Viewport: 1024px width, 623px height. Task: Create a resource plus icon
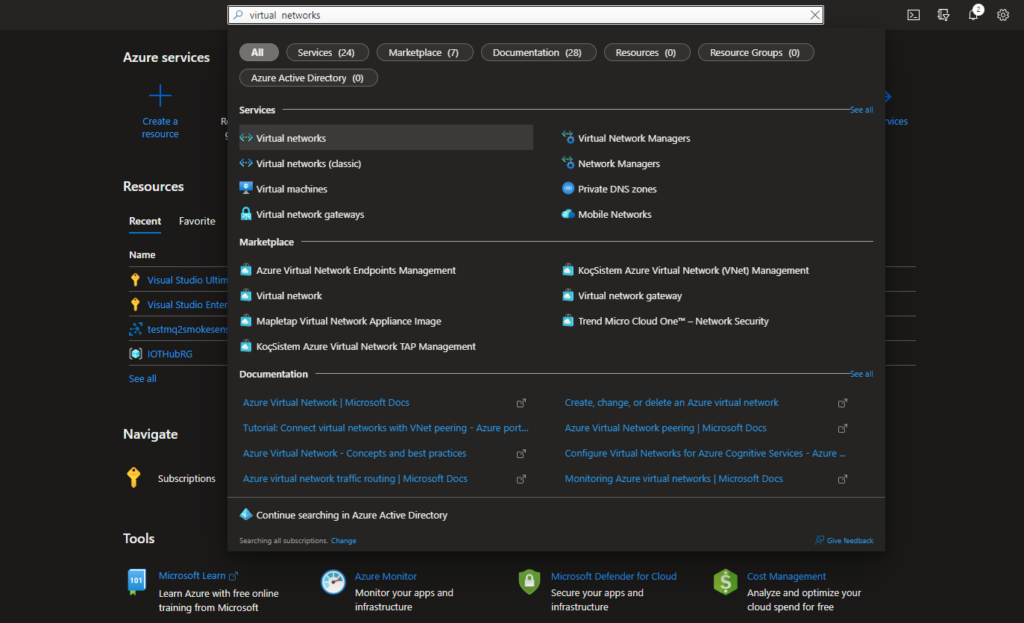tap(160, 96)
